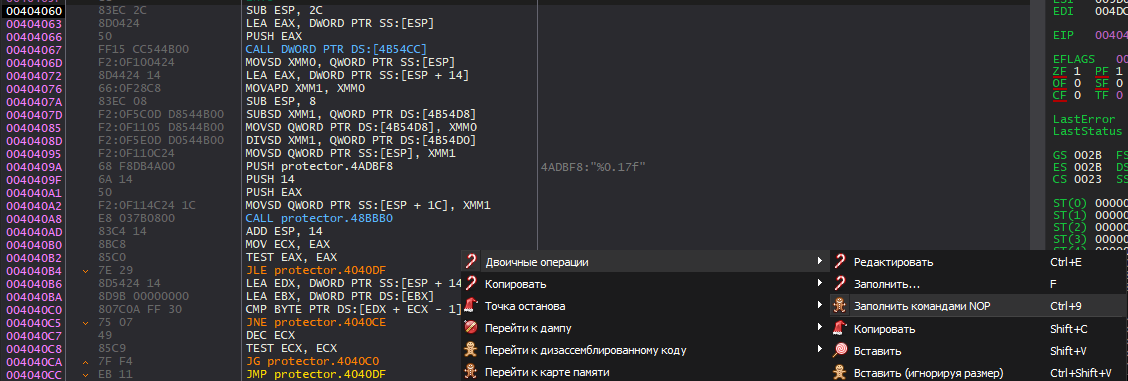Select SUBSD XMM1 instruction at 0040407D
Image resolution: width=1128 pixels, height=381 pixels.
click(360, 114)
